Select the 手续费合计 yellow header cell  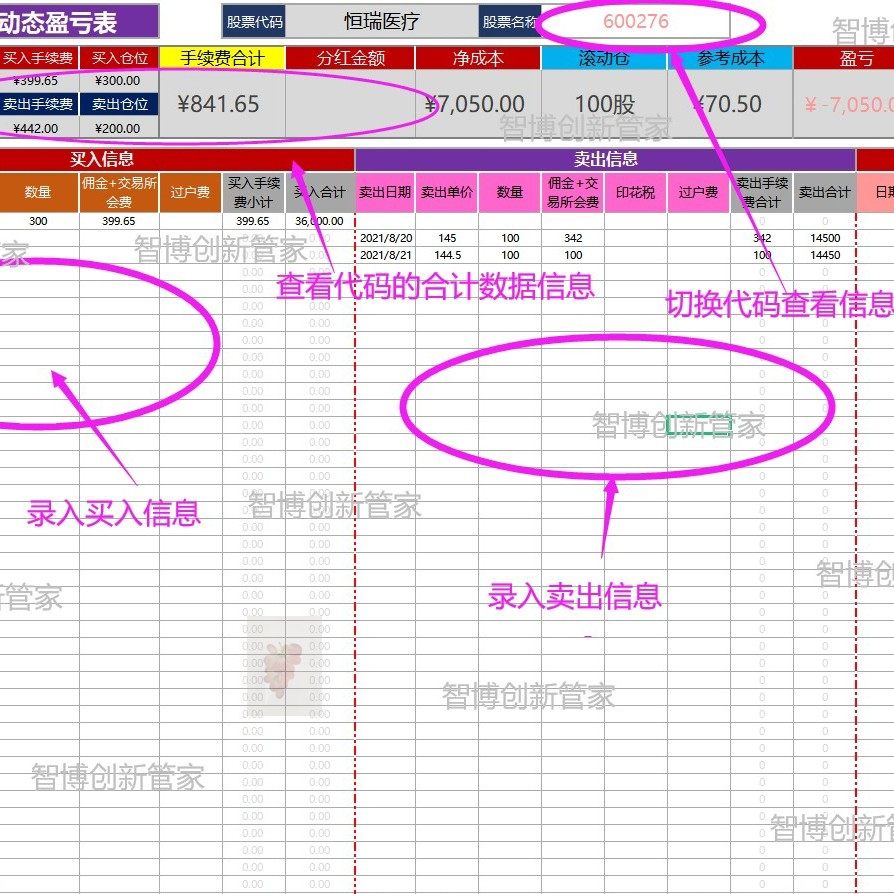[x=222, y=55]
